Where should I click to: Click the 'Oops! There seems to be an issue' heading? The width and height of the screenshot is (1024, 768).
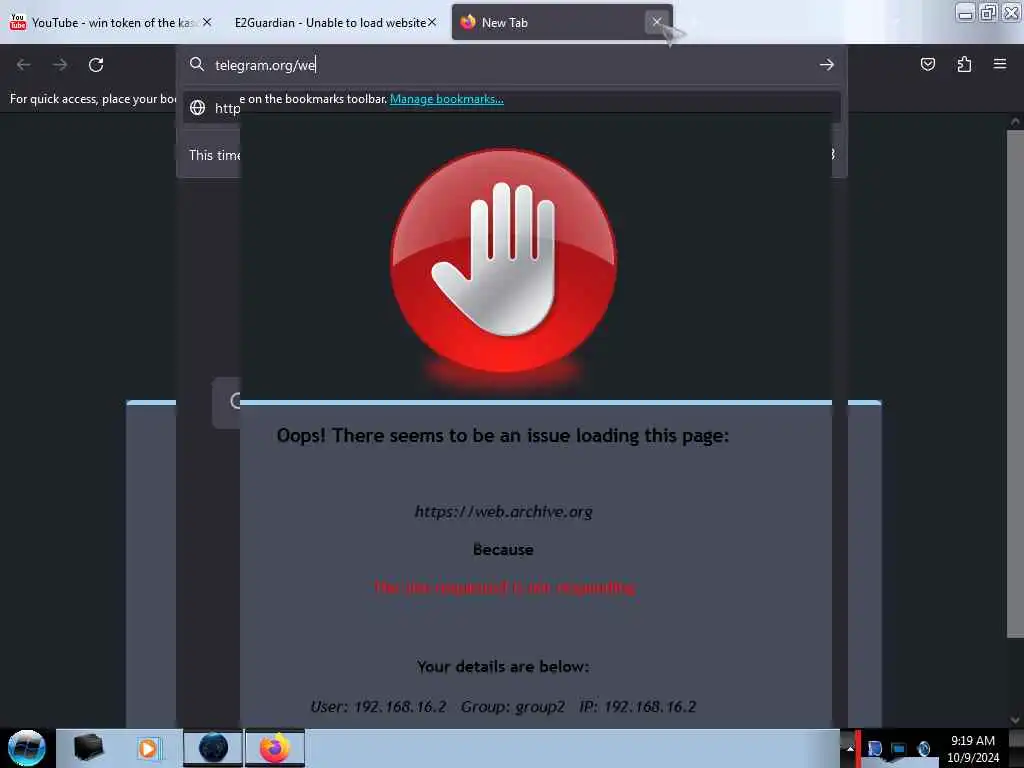click(x=502, y=436)
